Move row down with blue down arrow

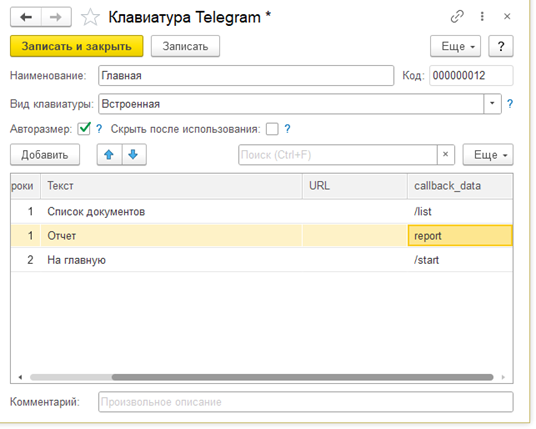[x=134, y=155]
